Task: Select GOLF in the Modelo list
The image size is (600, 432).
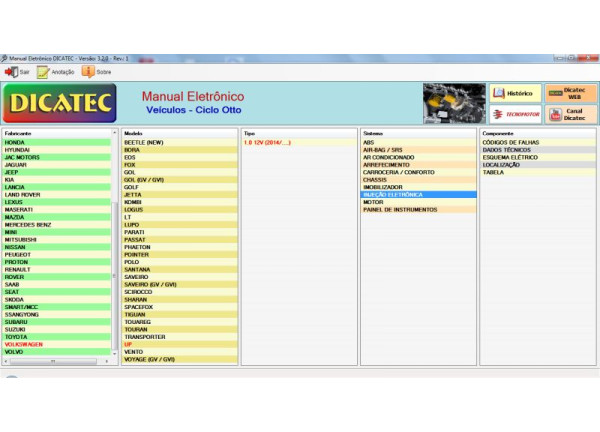Action: tap(131, 186)
